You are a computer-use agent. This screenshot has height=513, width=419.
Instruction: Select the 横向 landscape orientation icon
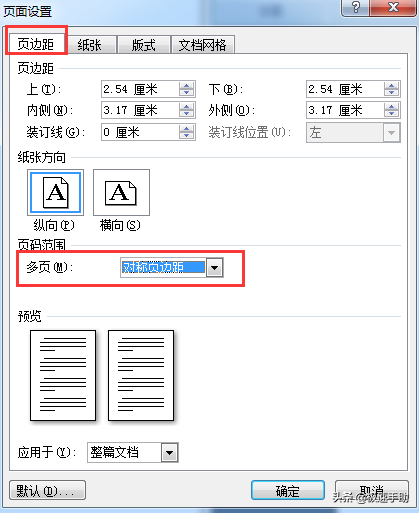click(x=121, y=192)
